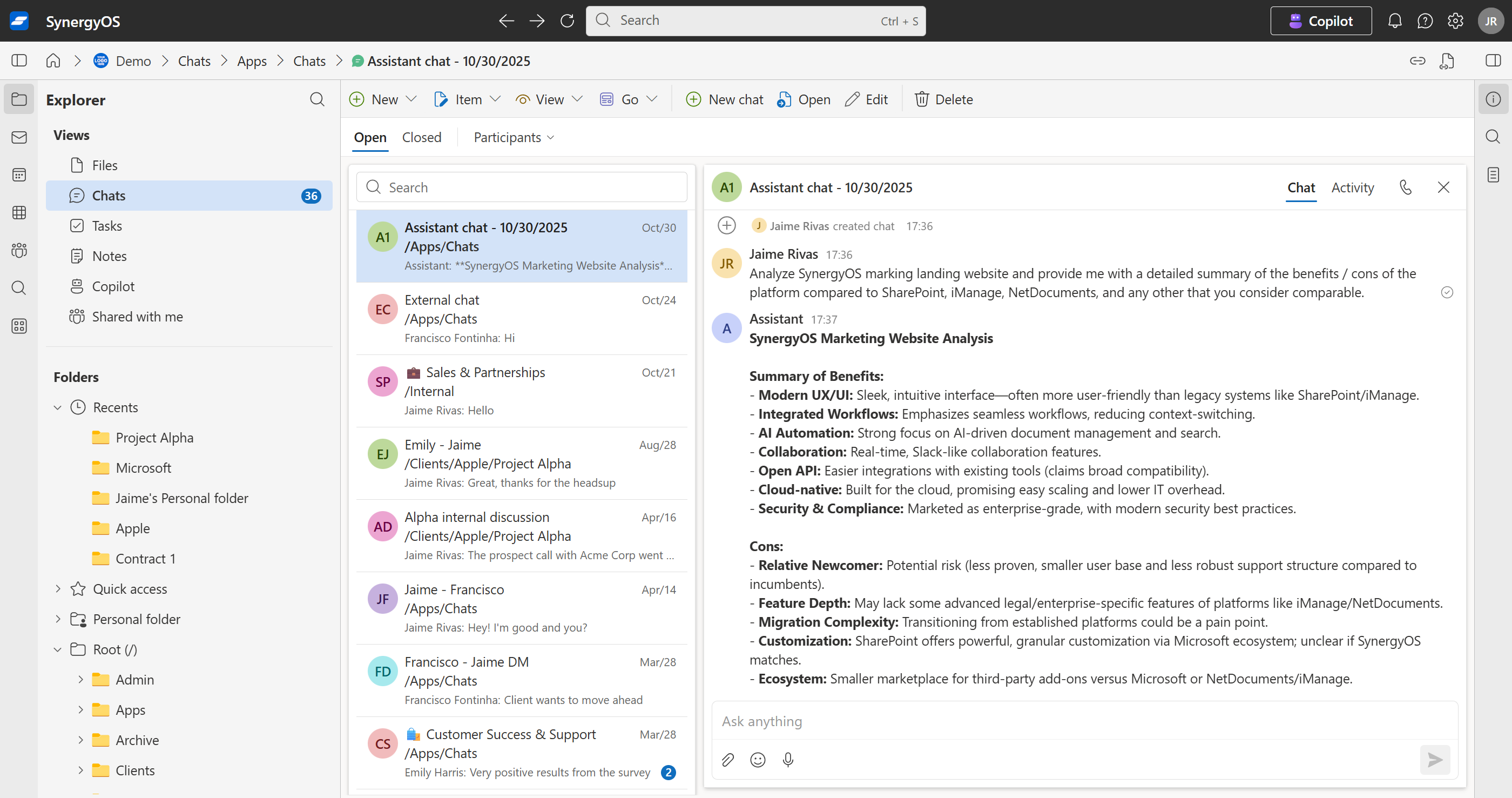Open the Sales & Partnerships chat
The image size is (1512, 798).
click(x=521, y=391)
